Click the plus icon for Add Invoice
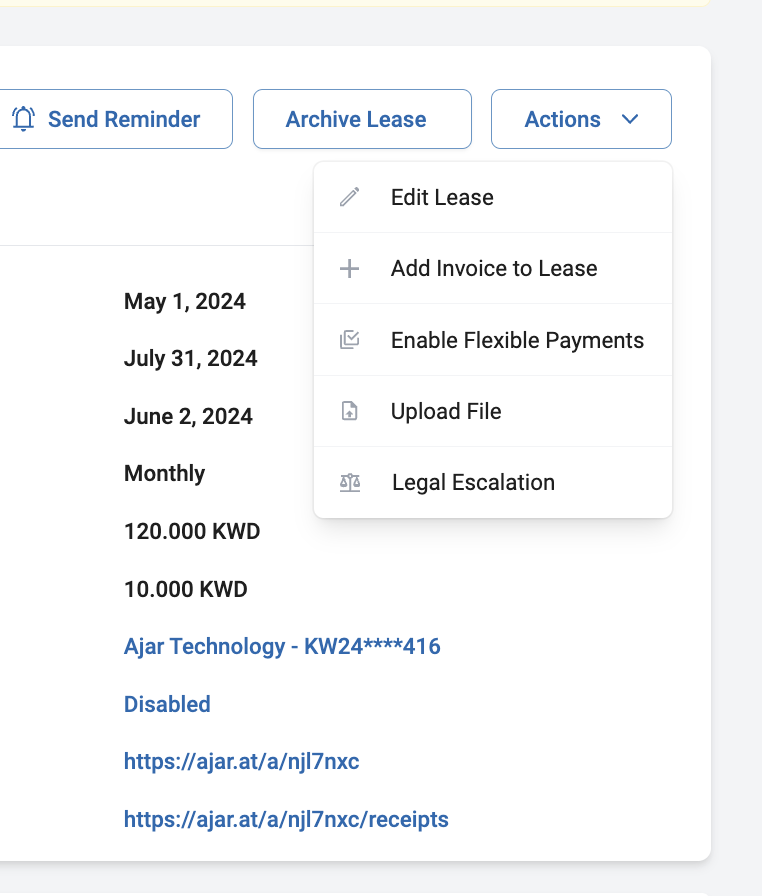Image resolution: width=762 pixels, height=896 pixels. [350, 268]
